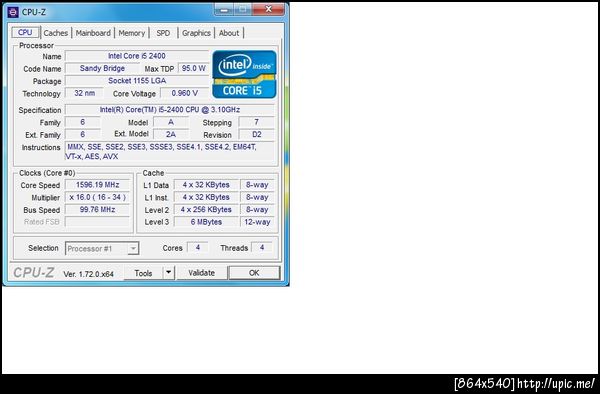Click the version text Ver. 1.72.0.x64
The height and width of the screenshot is (394, 600).
click(x=88, y=274)
